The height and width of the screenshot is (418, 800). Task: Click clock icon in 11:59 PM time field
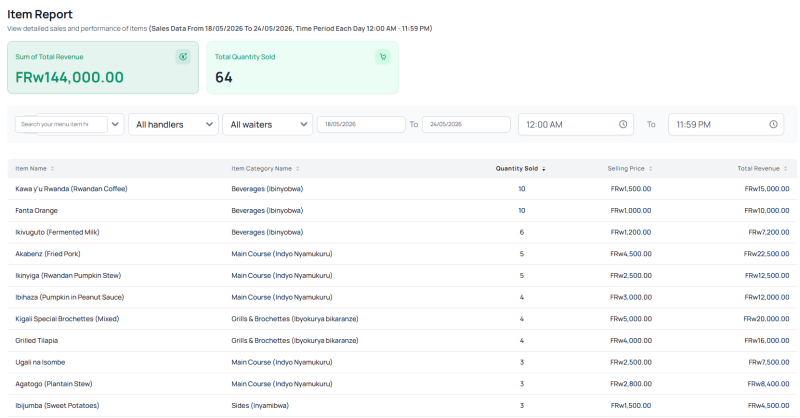(x=773, y=125)
